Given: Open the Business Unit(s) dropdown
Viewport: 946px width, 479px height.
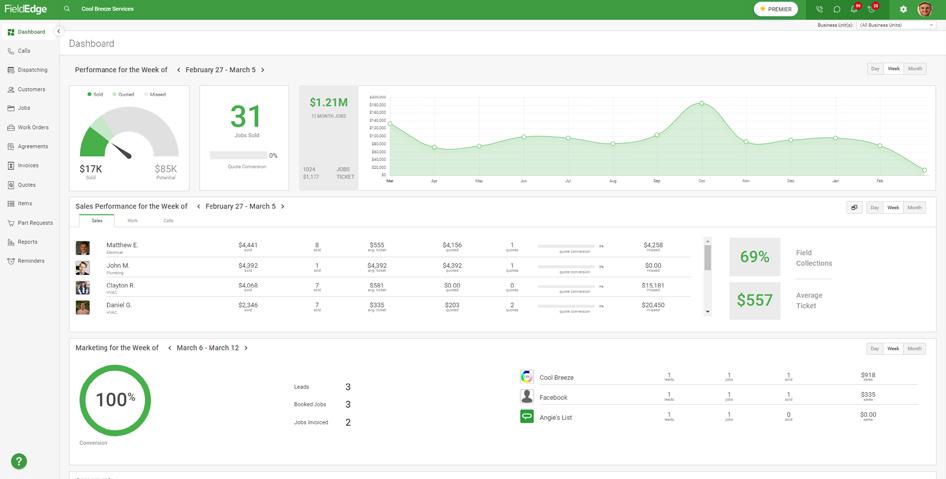Looking at the screenshot, I should [x=896, y=25].
